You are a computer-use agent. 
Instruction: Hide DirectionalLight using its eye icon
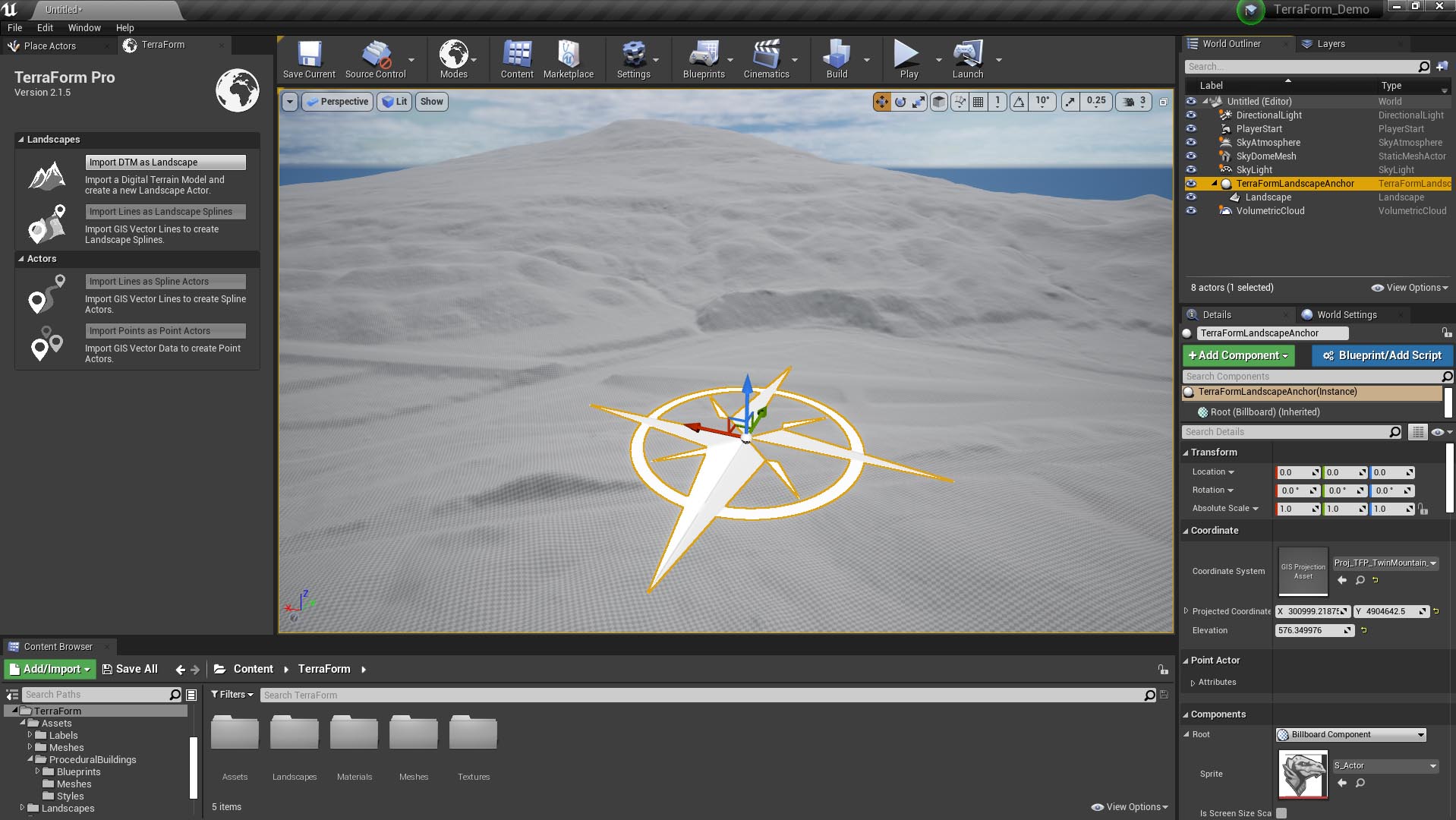1191,115
